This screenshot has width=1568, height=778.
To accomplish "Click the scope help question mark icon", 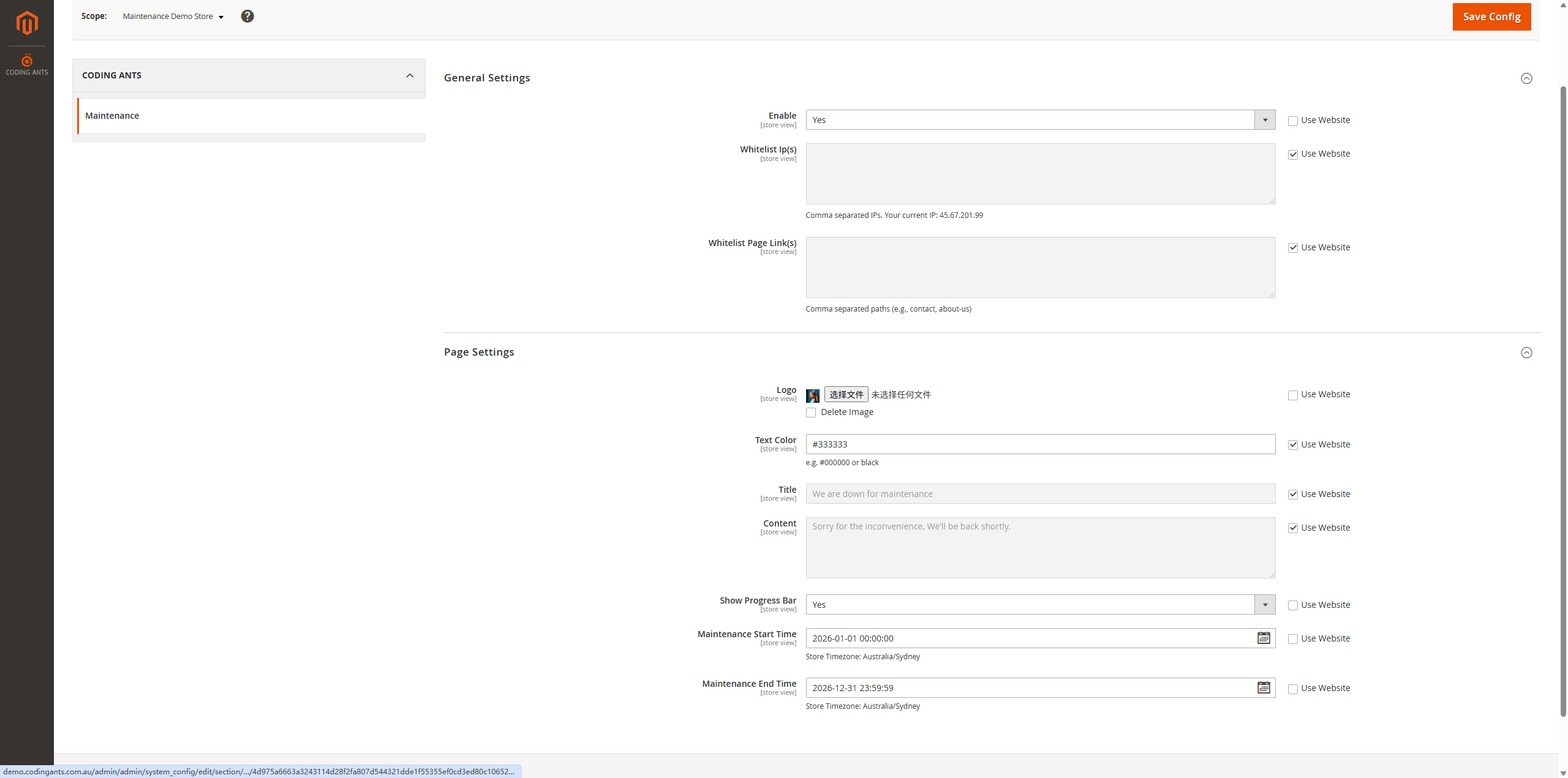I will [x=247, y=17].
